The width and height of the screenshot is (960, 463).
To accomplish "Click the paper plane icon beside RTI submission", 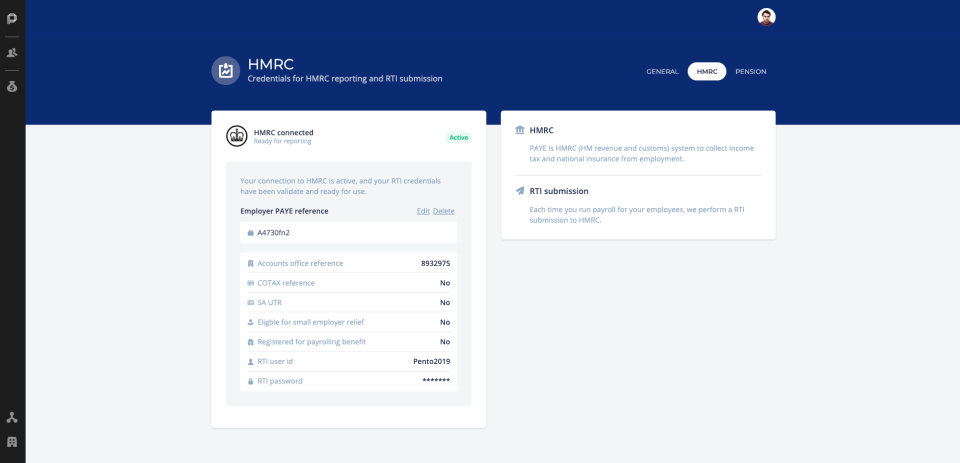I will click(x=520, y=190).
